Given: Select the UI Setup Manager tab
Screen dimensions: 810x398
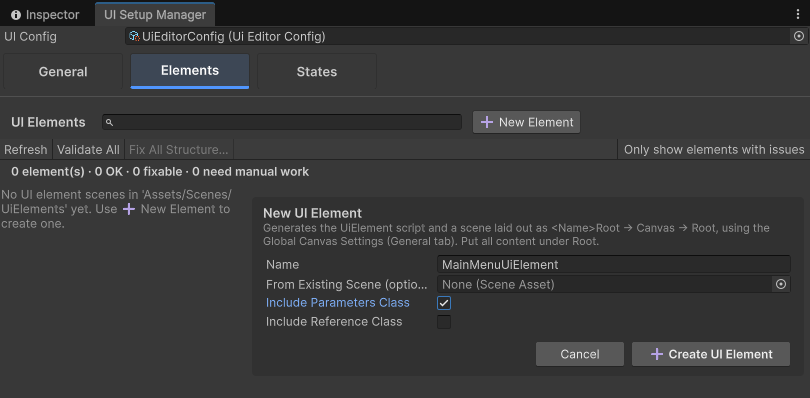Looking at the screenshot, I should [x=155, y=14].
